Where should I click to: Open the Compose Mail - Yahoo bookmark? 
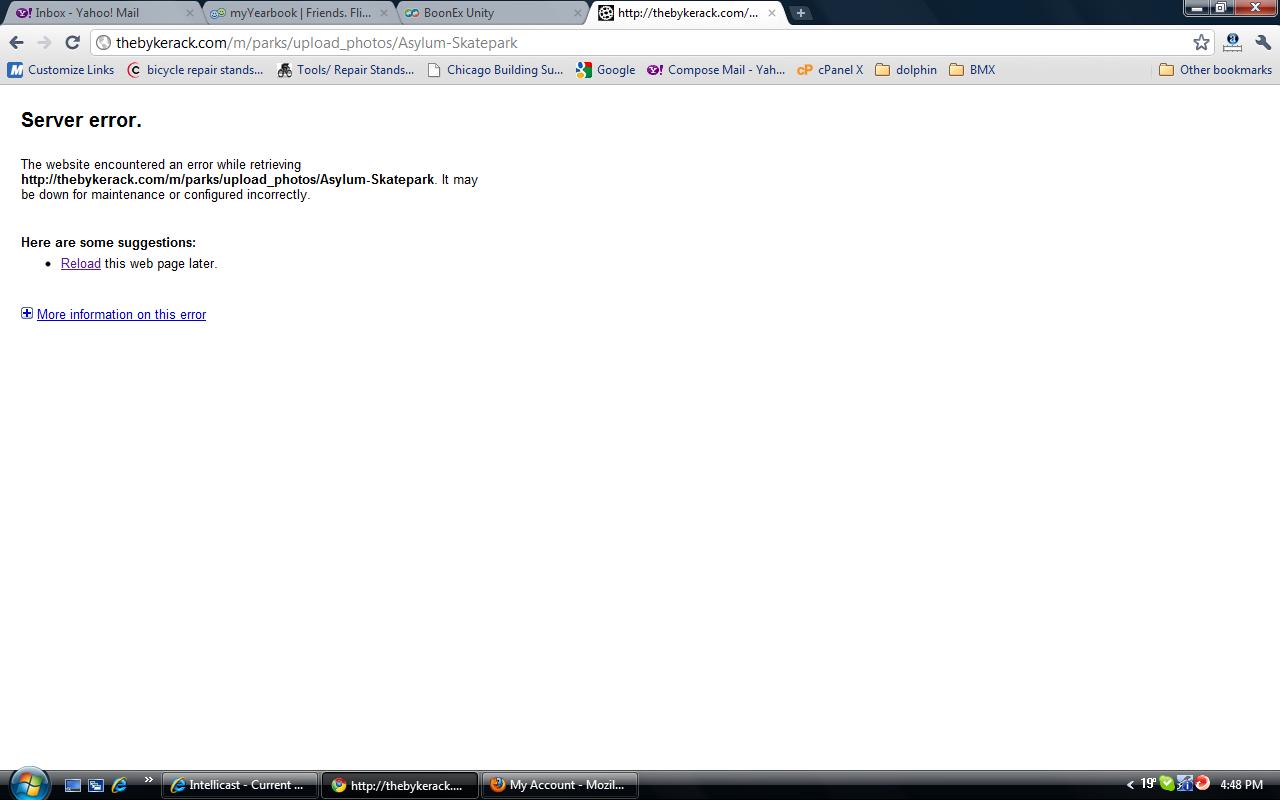pyautogui.click(x=716, y=70)
